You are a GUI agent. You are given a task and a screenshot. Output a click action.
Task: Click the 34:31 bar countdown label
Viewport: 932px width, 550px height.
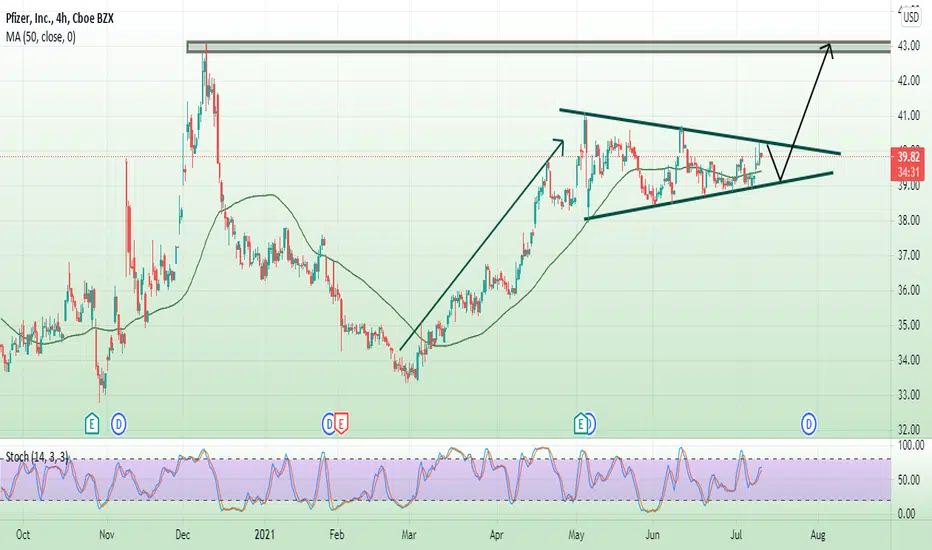click(909, 172)
